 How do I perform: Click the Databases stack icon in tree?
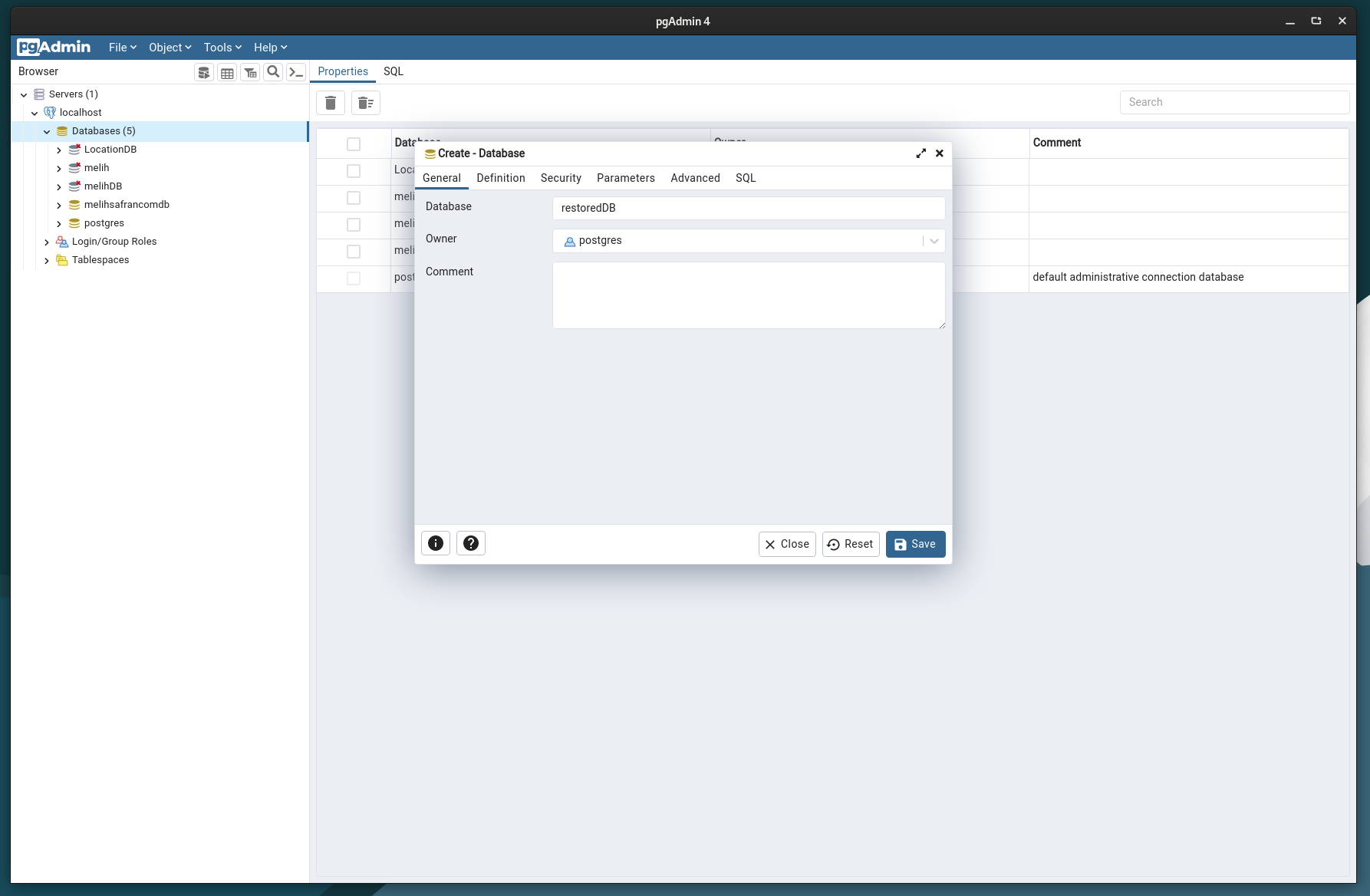62,131
